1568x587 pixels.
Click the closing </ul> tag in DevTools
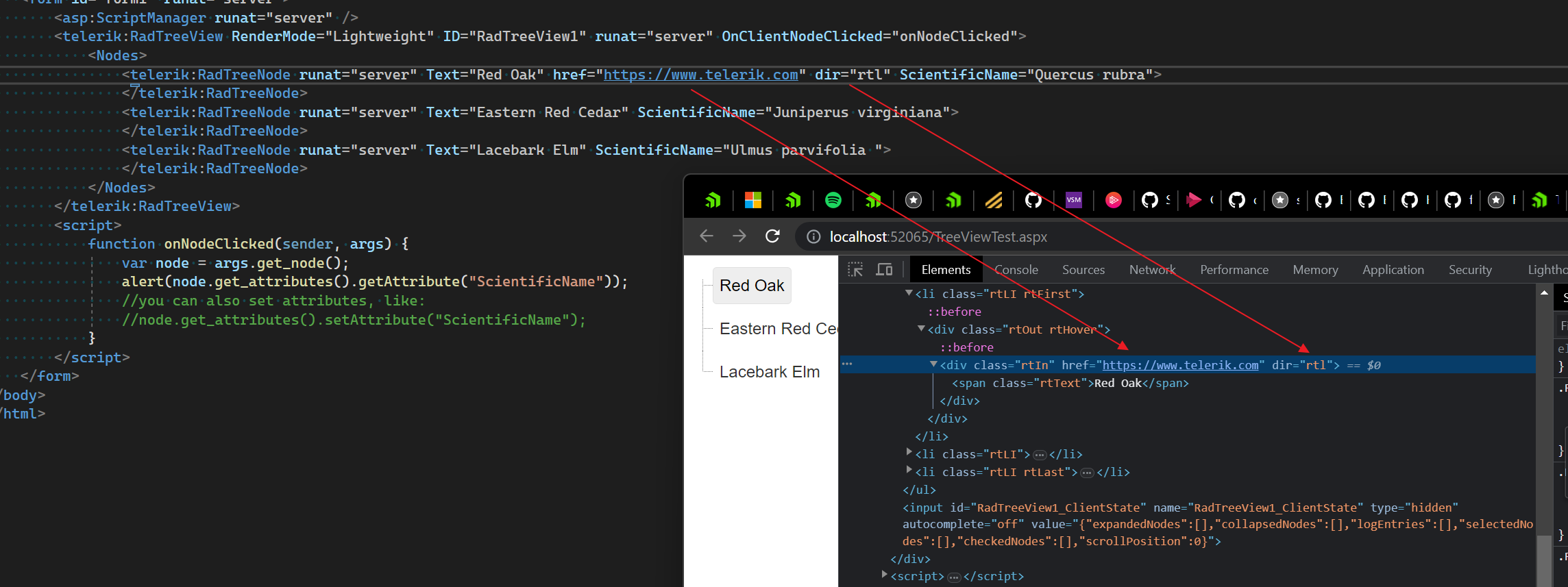coord(919,490)
